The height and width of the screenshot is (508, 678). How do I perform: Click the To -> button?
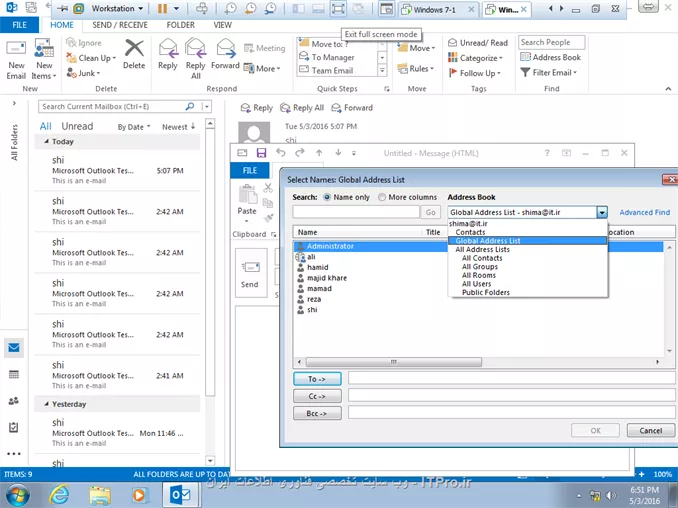317,379
